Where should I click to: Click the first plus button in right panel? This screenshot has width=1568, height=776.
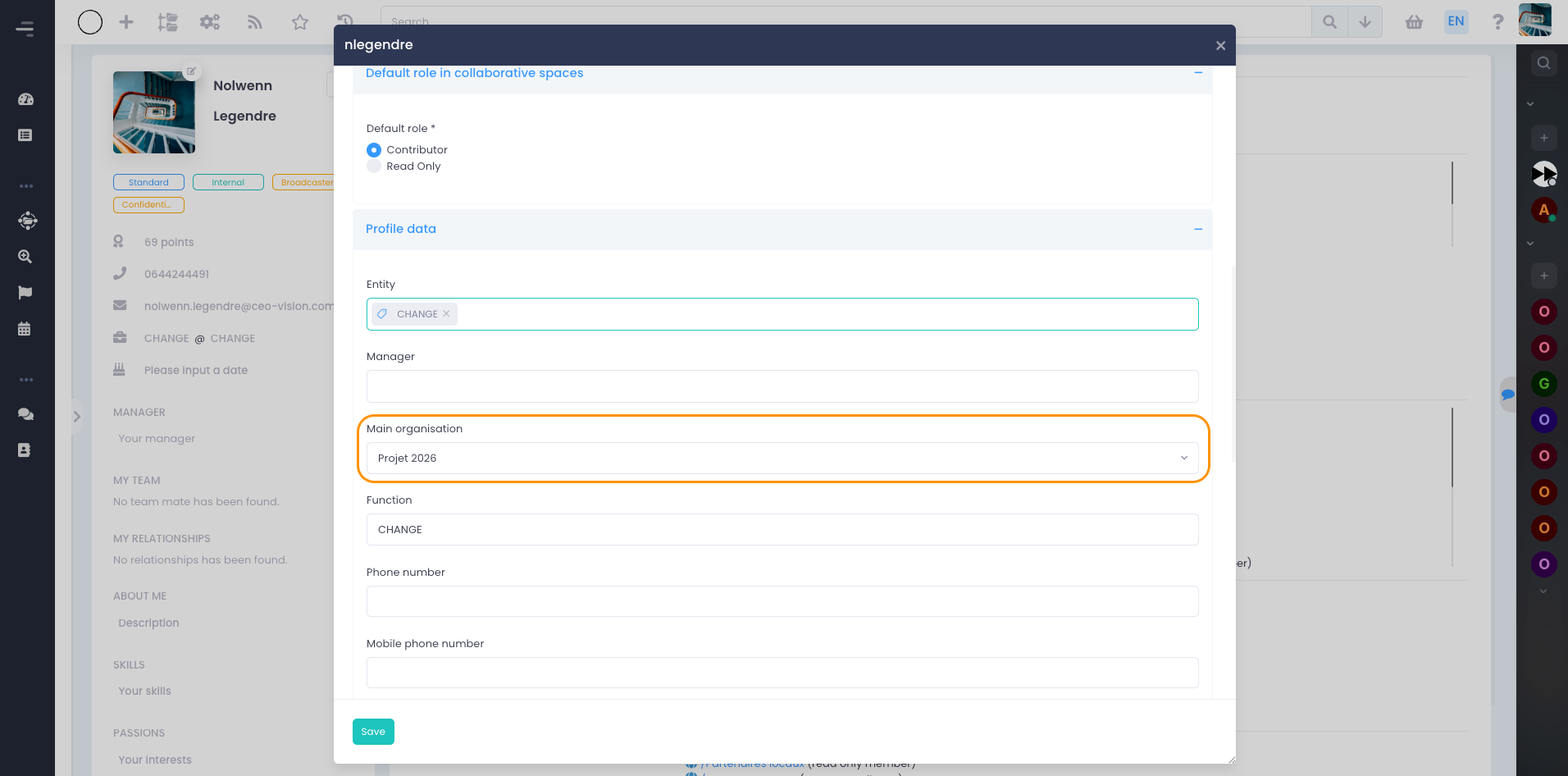1543,138
